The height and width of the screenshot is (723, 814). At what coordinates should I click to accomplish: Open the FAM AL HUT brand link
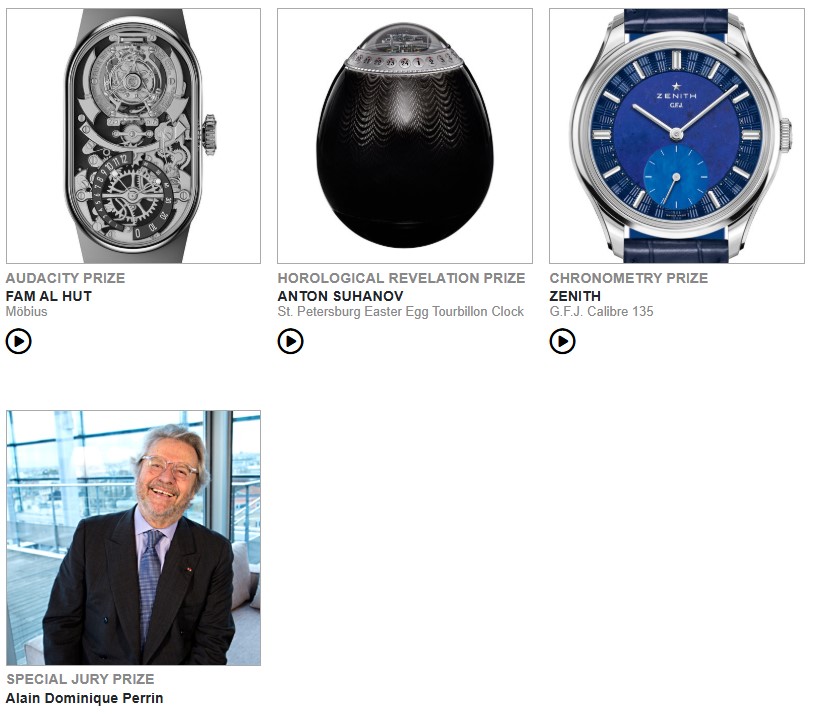click(49, 296)
